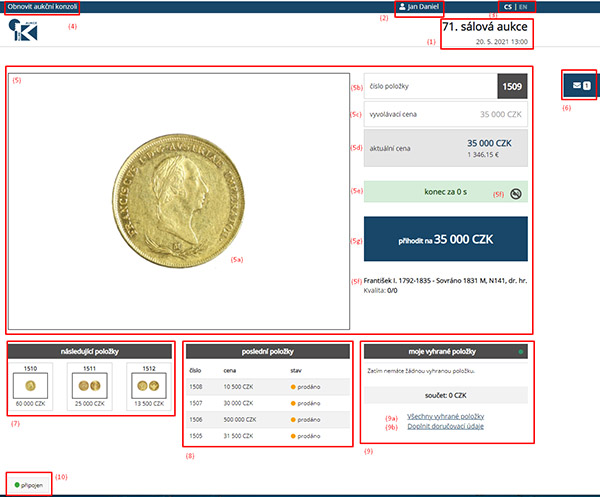Click the green connection status indicator
Image resolution: width=600 pixels, height=497 pixels.
(x=17, y=484)
